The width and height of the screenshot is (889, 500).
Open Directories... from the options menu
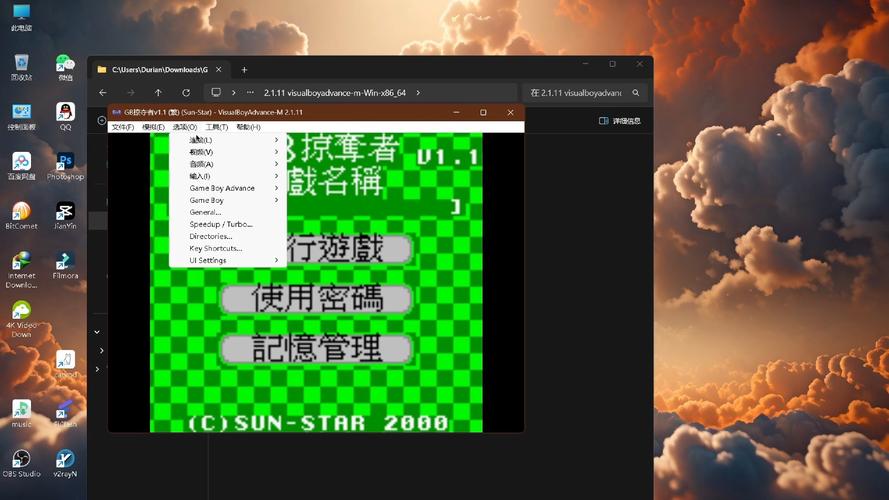pos(228,236)
